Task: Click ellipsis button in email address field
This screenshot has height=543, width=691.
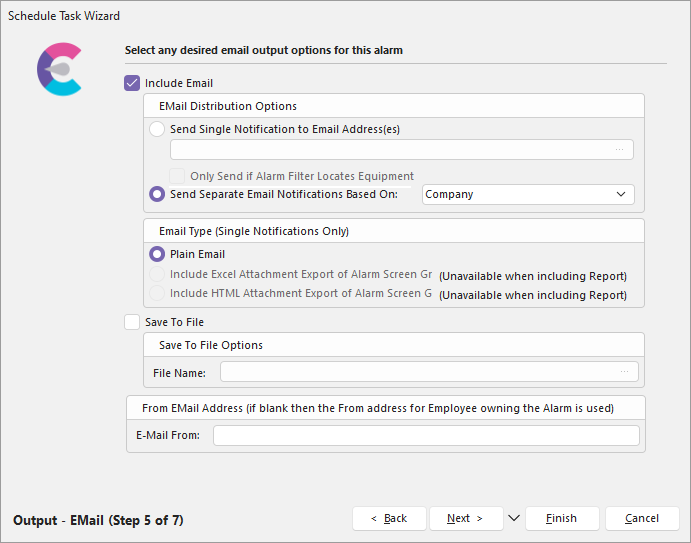Action: [x=620, y=150]
